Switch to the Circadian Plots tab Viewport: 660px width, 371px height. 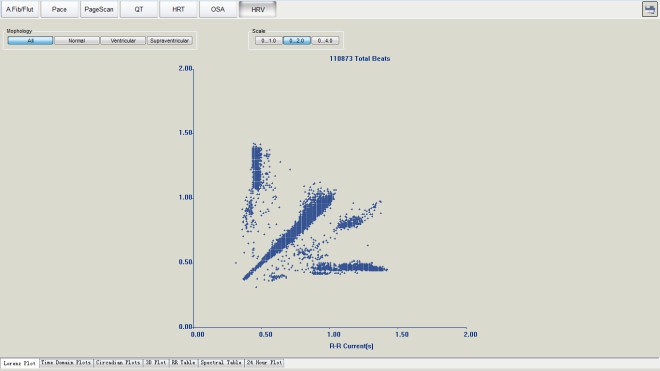pos(118,363)
